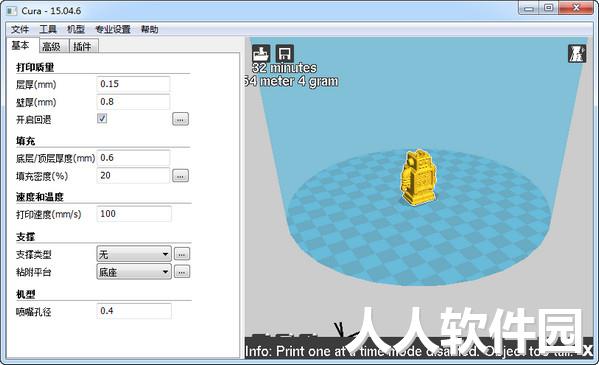Switch to the 插件 tab
The image size is (599, 365).
[83, 46]
